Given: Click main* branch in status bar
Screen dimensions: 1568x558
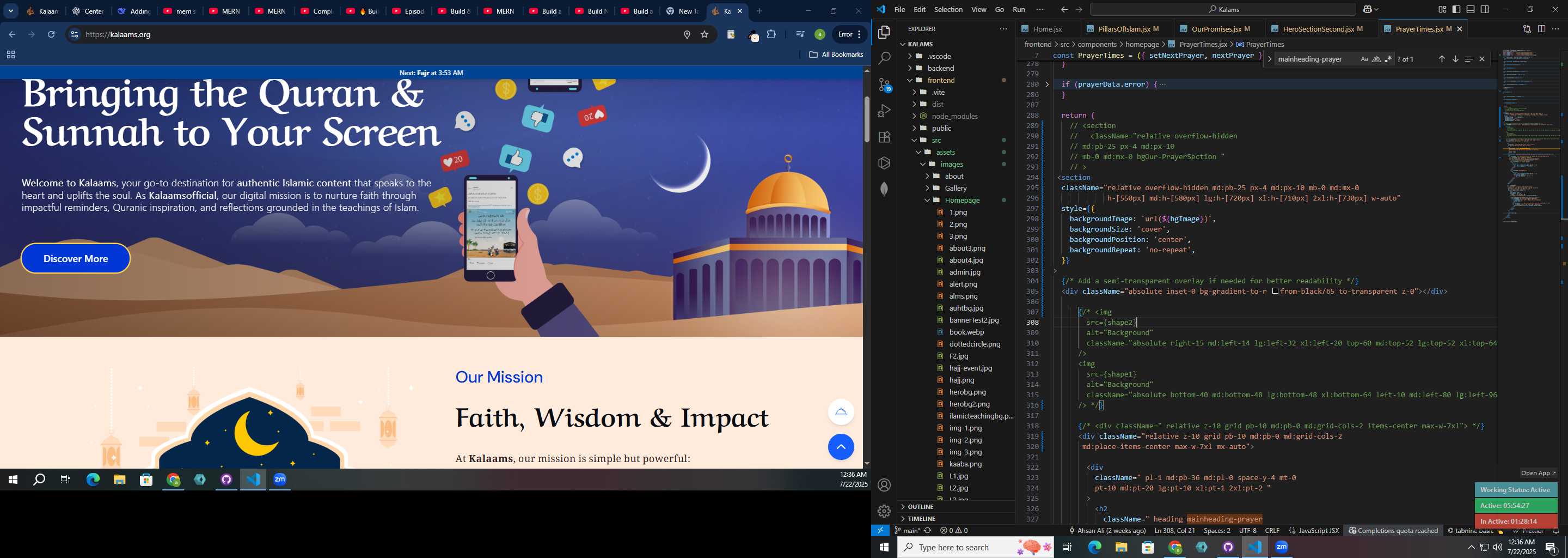Looking at the screenshot, I should pyautogui.click(x=907, y=531).
